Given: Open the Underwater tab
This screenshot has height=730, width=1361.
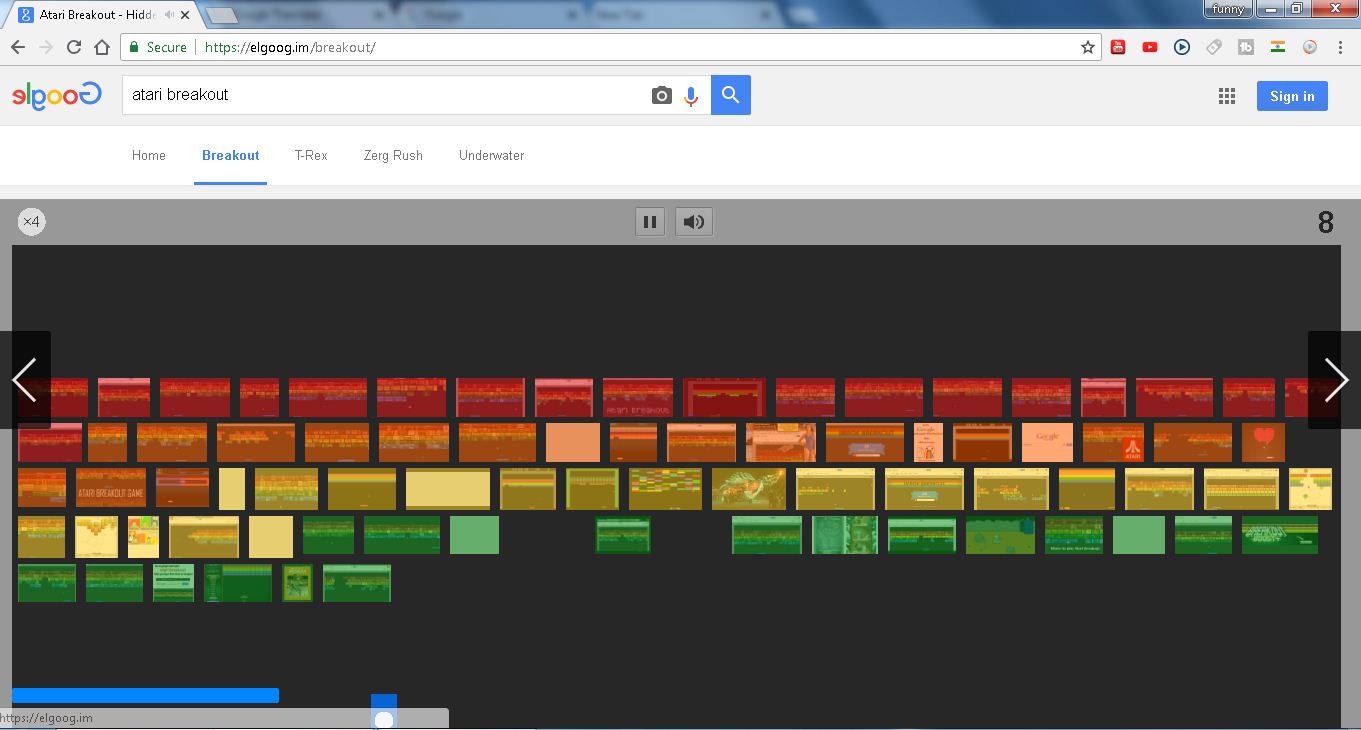Looking at the screenshot, I should click(491, 155).
